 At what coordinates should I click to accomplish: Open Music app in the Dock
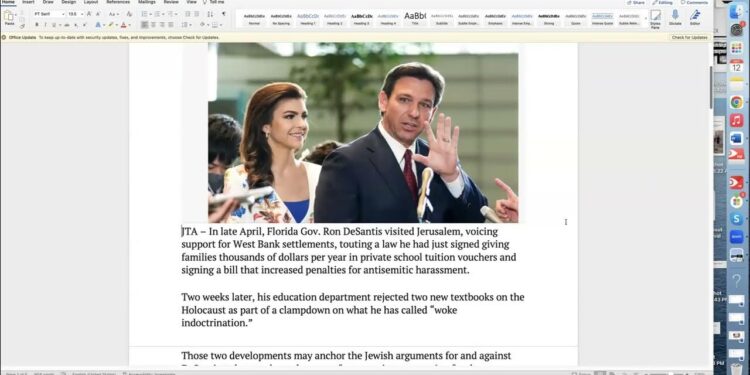click(737, 120)
